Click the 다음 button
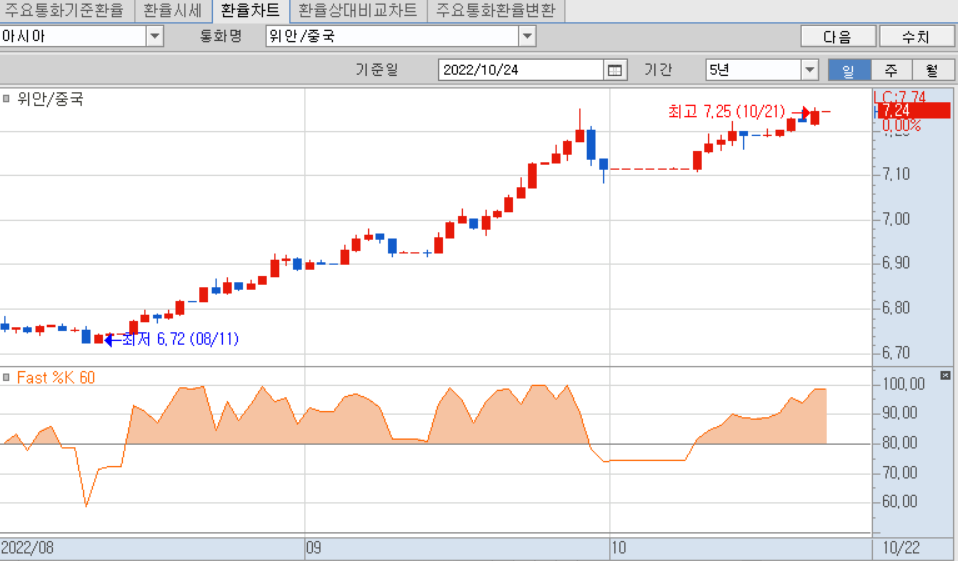Image resolution: width=958 pixels, height=561 pixels. [x=838, y=37]
